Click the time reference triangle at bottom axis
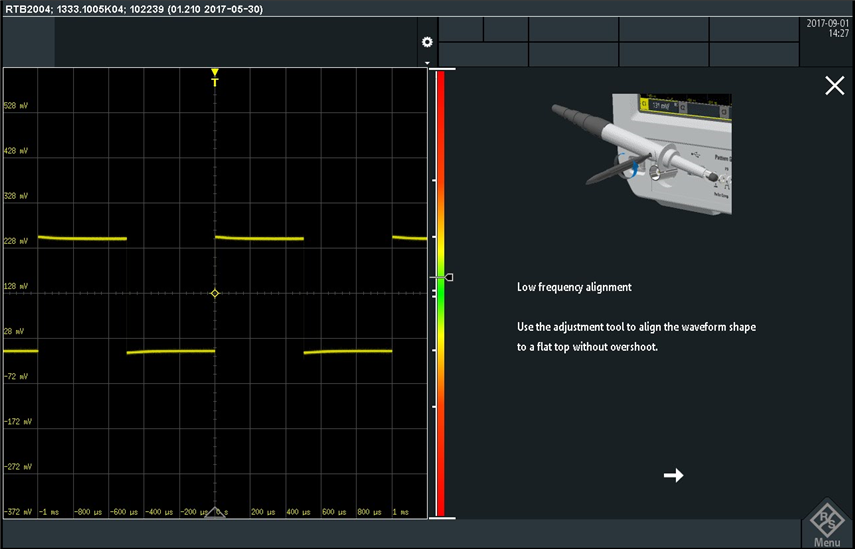The width and height of the screenshot is (855, 549). point(215,512)
